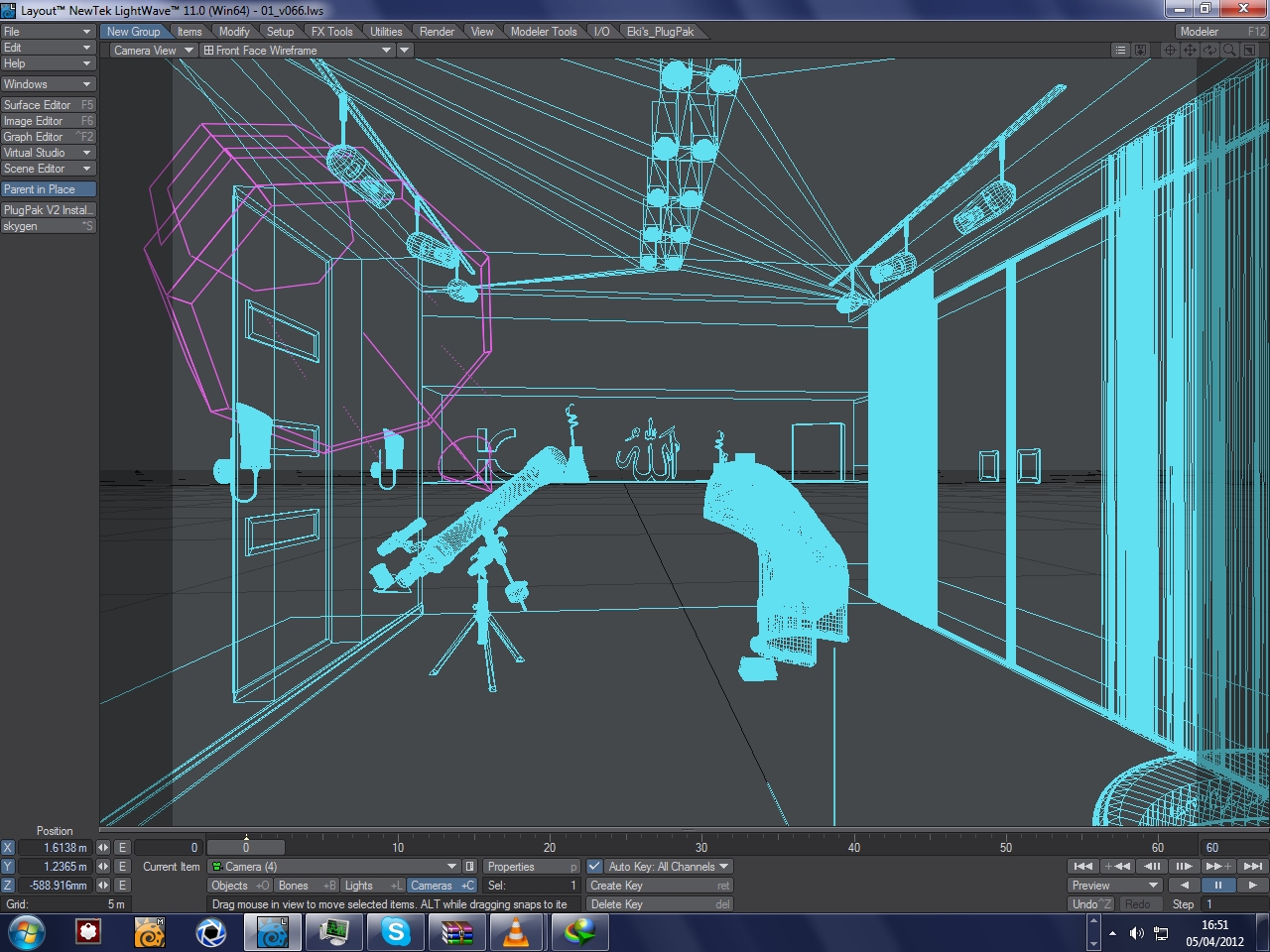The image size is (1270, 952).
Task: Open the current item list icon beside Camera (4)
Action: [x=470, y=867]
